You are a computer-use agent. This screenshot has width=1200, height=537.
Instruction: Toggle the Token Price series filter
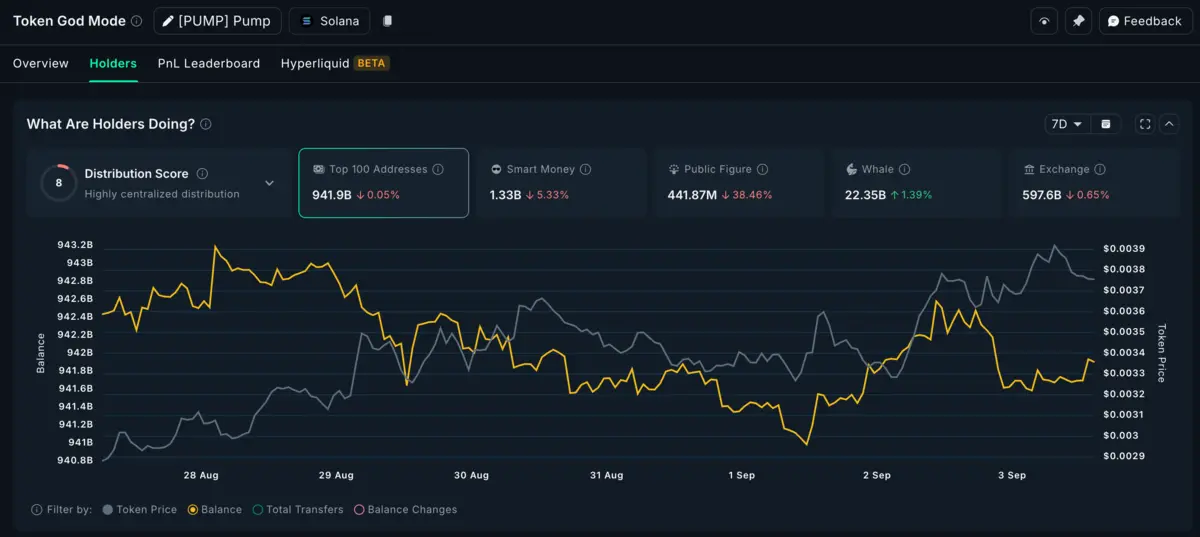[x=139, y=509]
